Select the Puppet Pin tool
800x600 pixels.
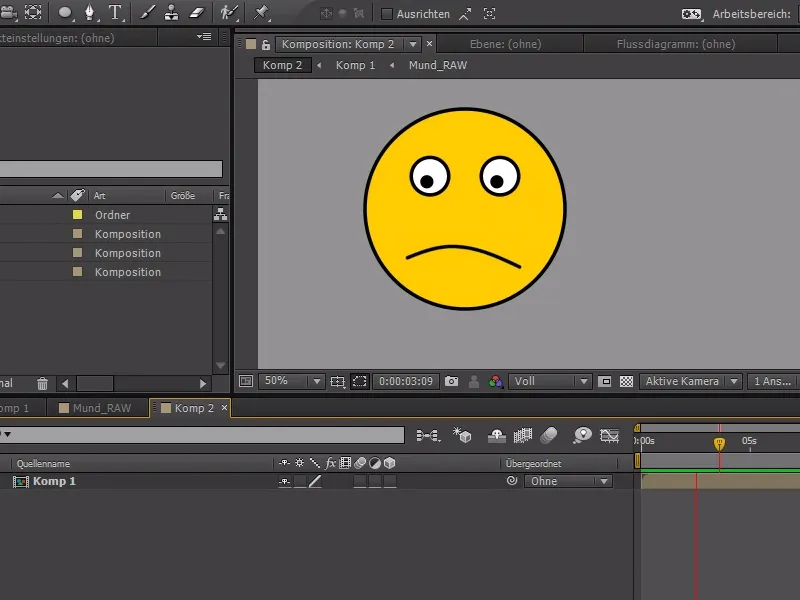[x=261, y=12]
